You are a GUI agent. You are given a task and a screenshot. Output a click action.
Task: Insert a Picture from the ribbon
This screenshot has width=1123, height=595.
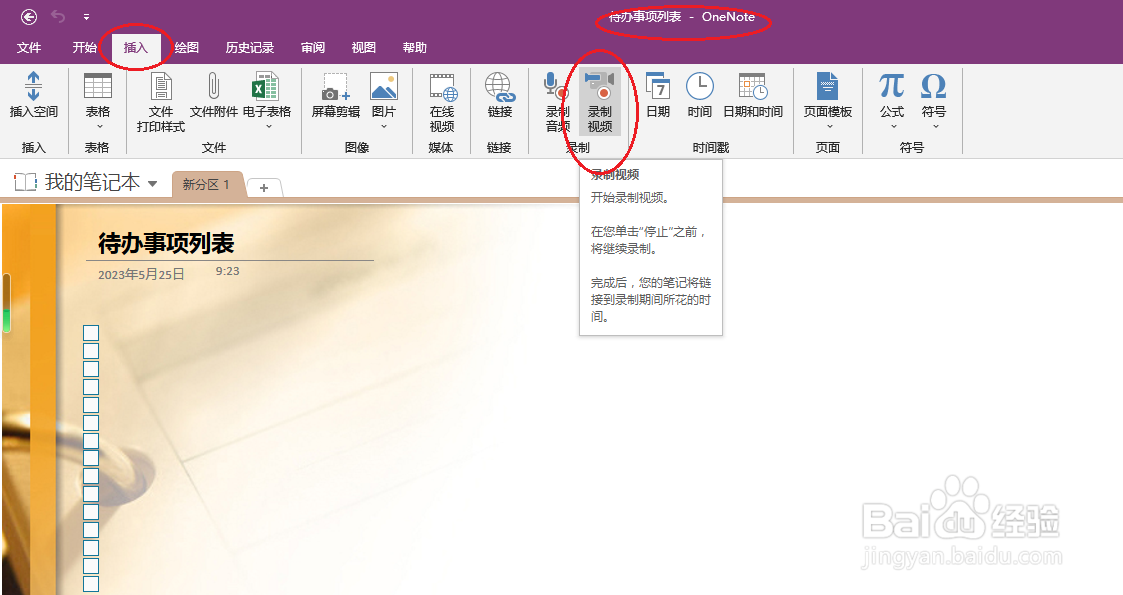click(384, 86)
